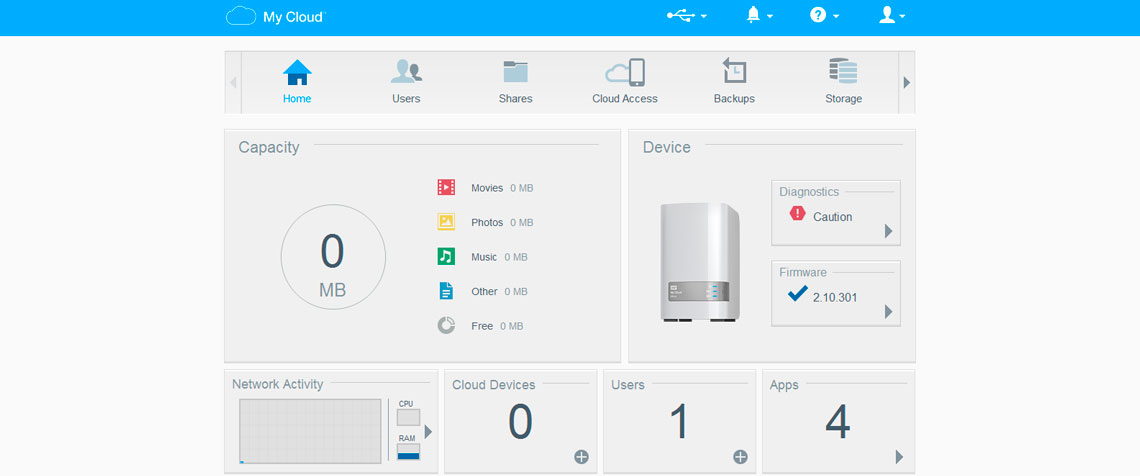Click the Users count 1
The image size is (1140, 476).
(679, 421)
